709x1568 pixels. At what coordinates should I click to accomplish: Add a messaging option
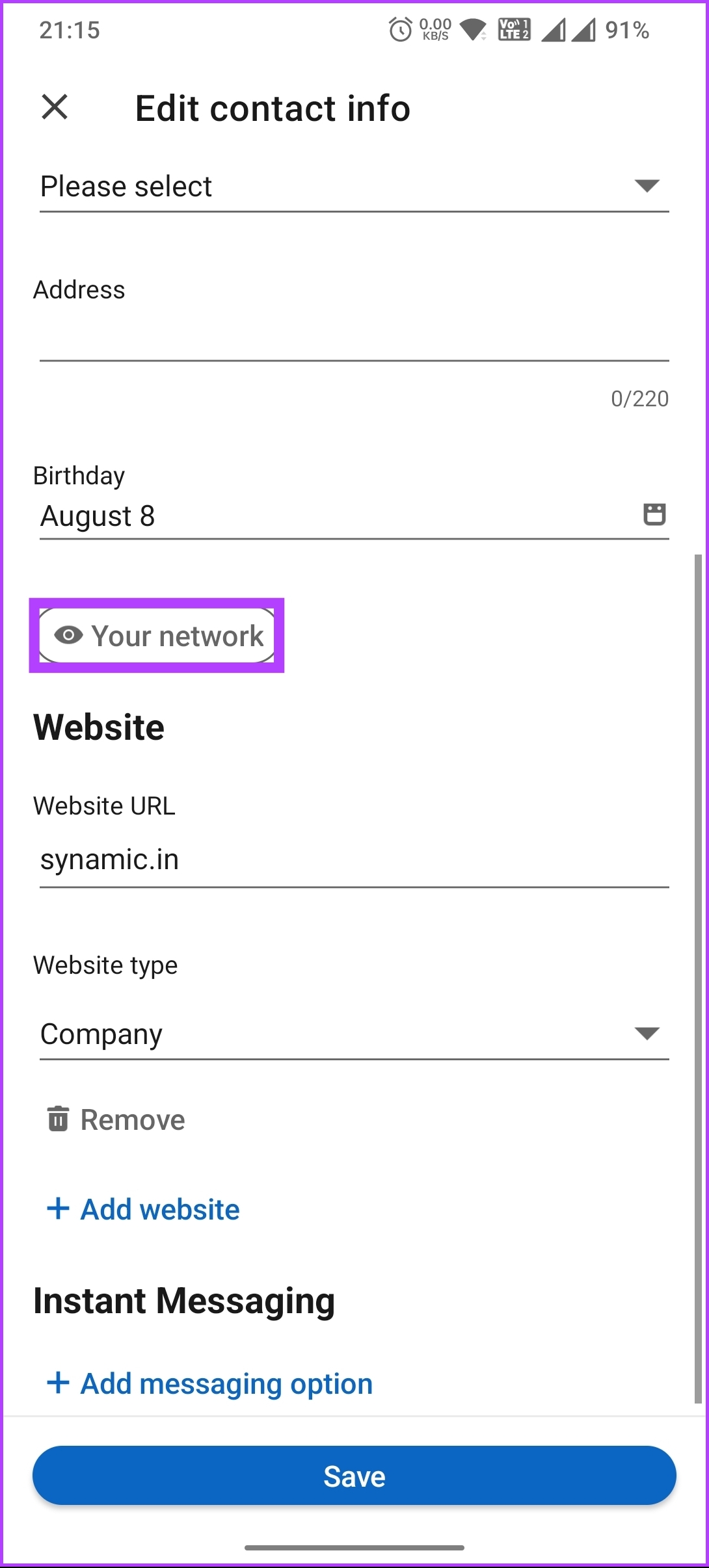[210, 1383]
